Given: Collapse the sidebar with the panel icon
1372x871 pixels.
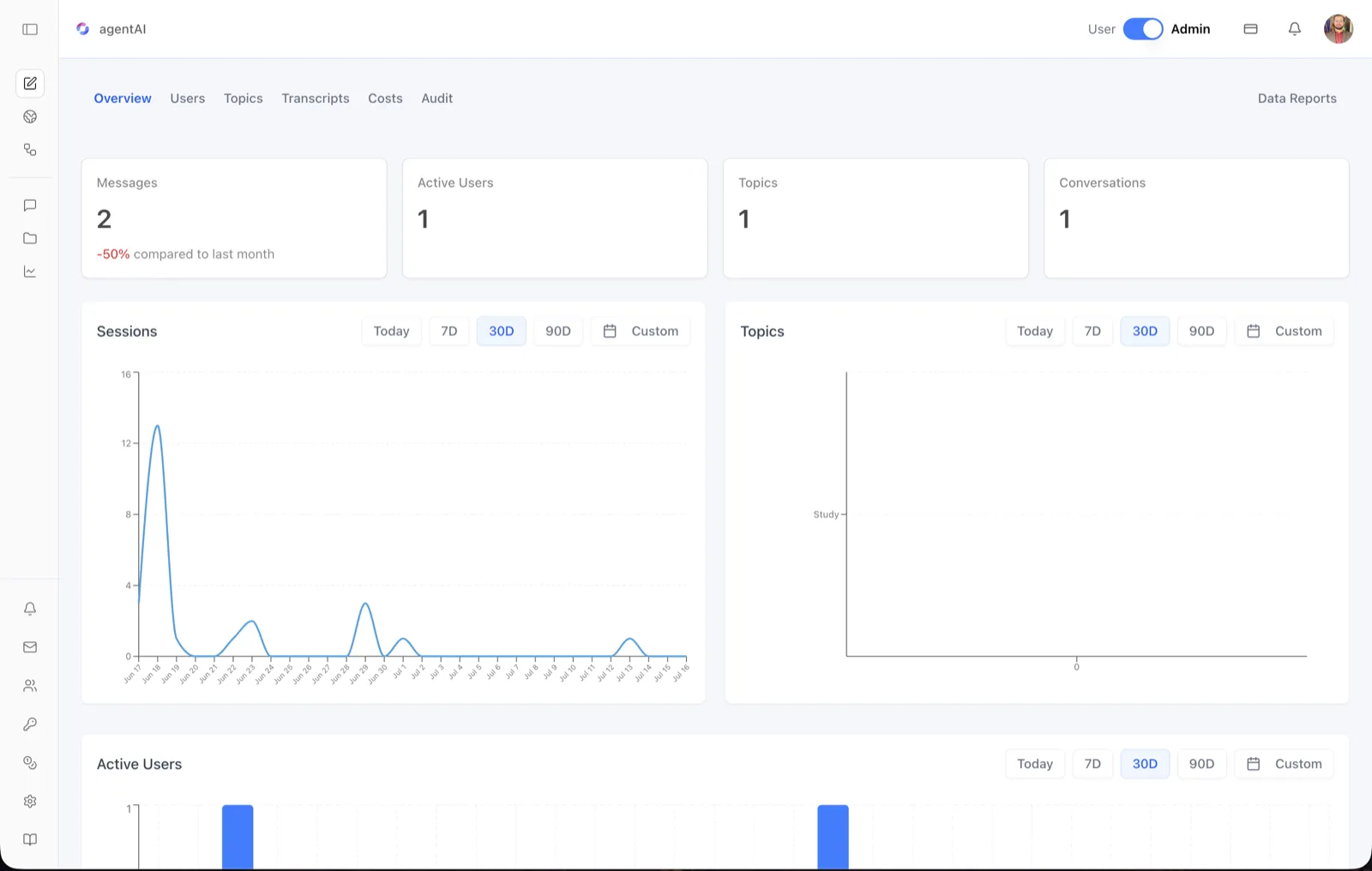Looking at the screenshot, I should tap(30, 29).
